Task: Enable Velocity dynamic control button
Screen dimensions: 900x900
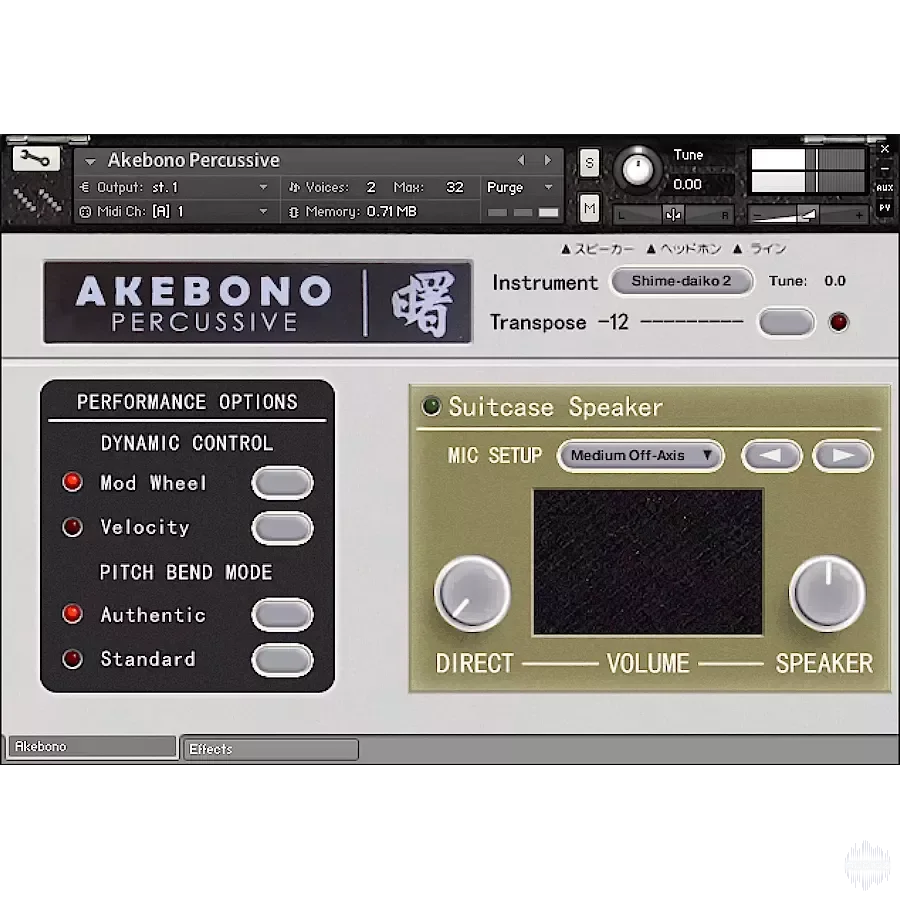Action: pyautogui.click(x=282, y=528)
